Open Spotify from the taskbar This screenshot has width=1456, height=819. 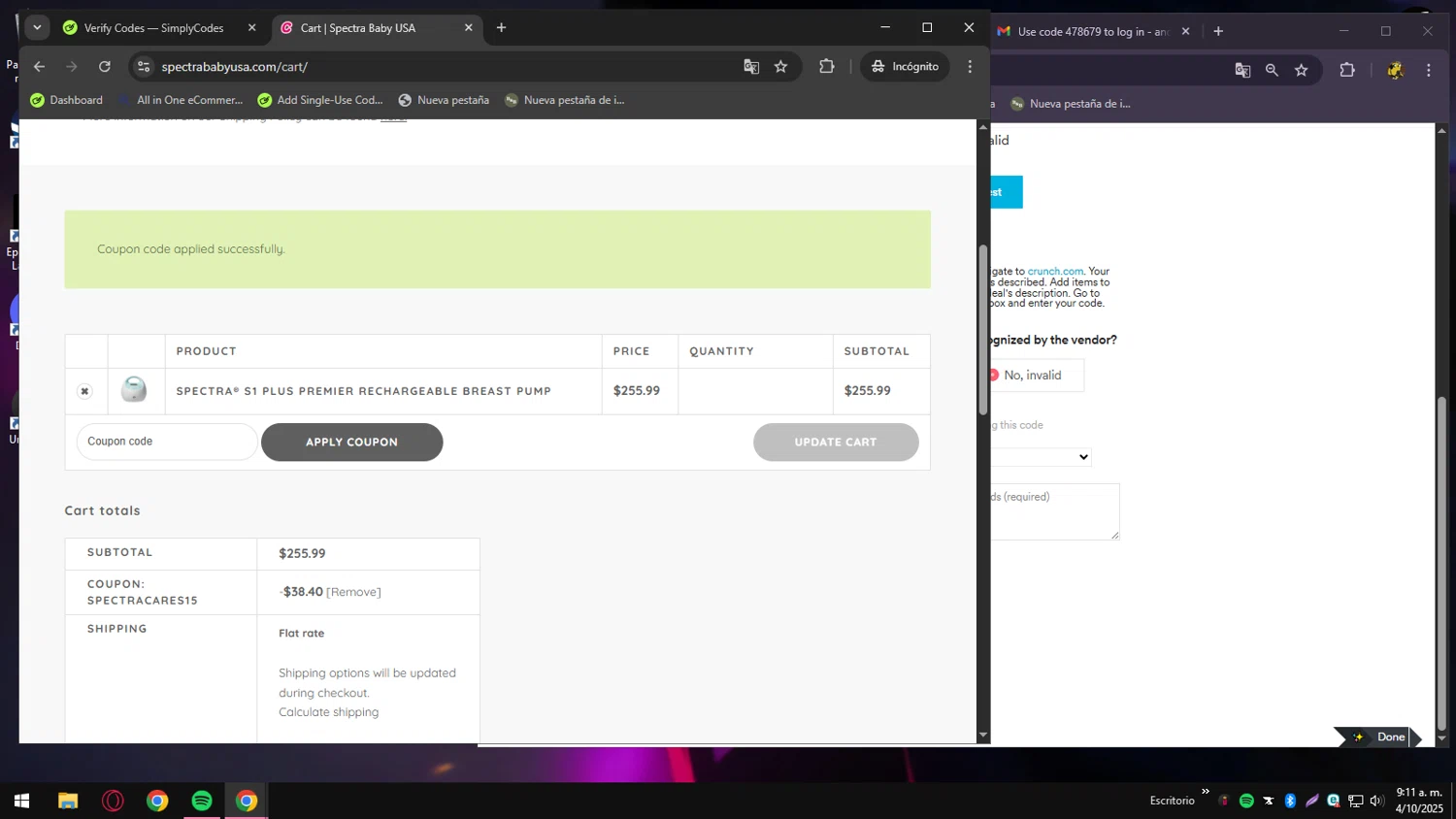[x=202, y=801]
